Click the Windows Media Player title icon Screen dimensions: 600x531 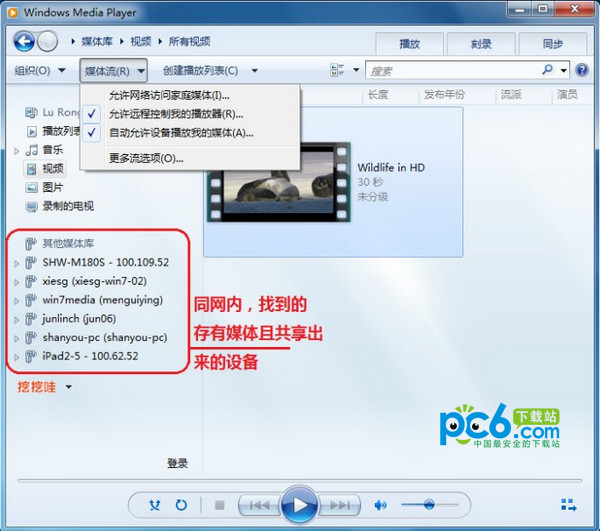pos(12,13)
